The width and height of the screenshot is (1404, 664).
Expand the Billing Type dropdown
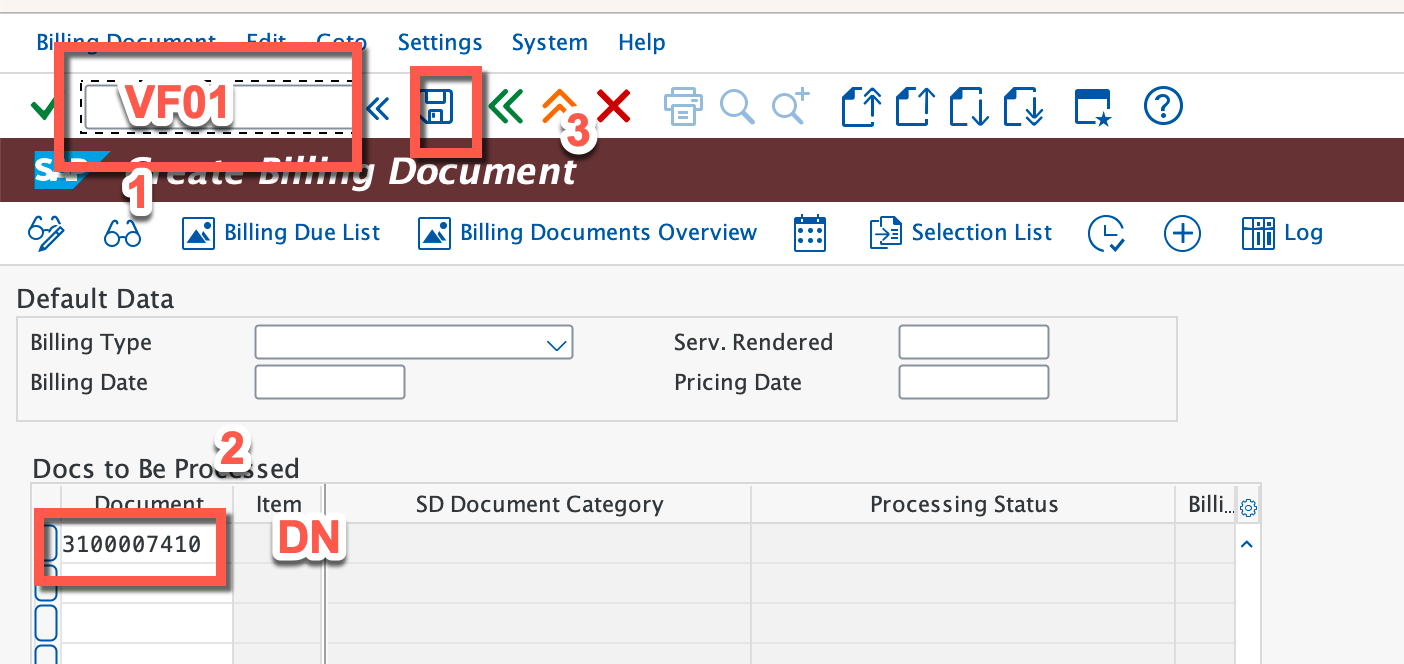coord(556,343)
